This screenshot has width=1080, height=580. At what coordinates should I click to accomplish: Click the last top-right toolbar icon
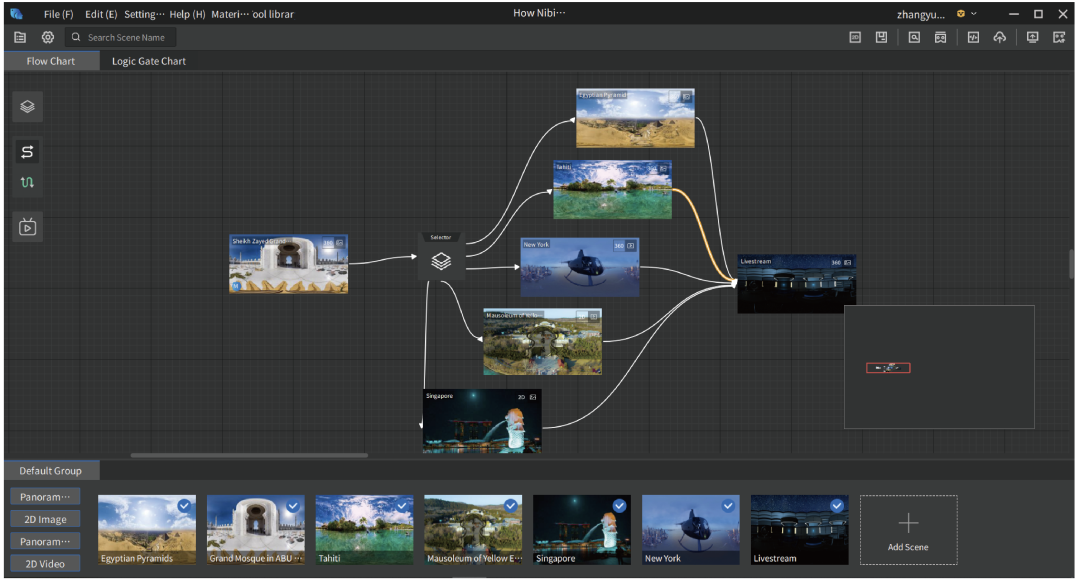[x=1059, y=37]
